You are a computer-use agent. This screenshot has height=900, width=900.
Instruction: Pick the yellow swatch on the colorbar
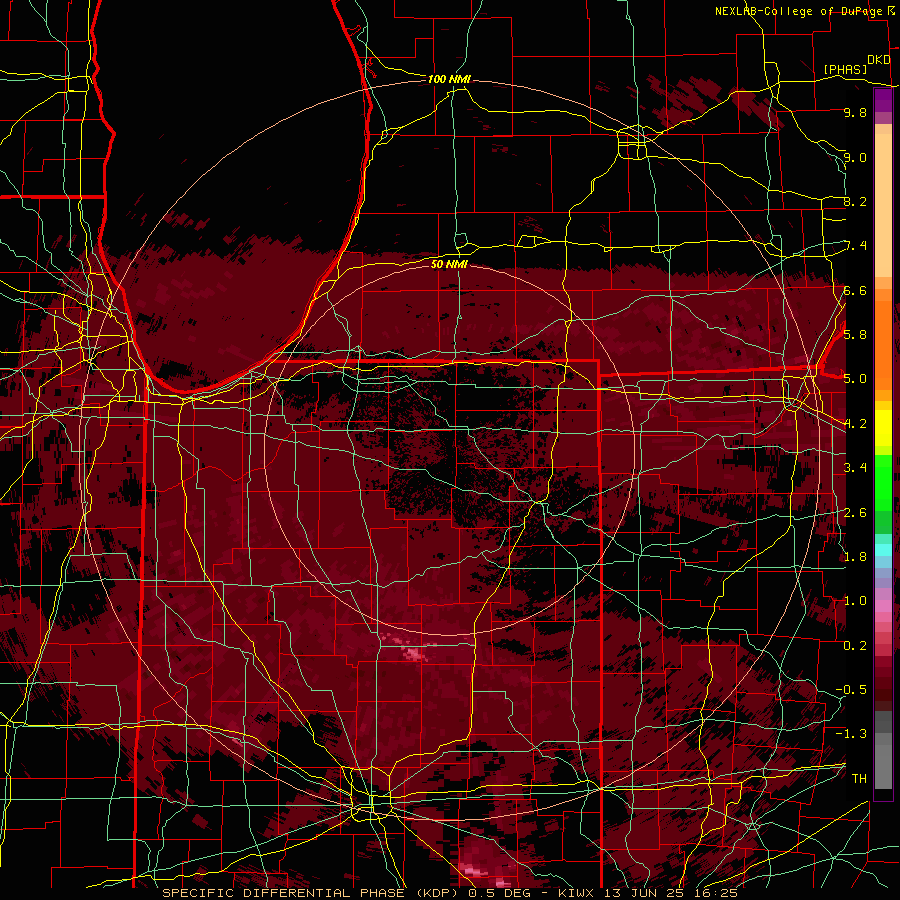pos(883,428)
